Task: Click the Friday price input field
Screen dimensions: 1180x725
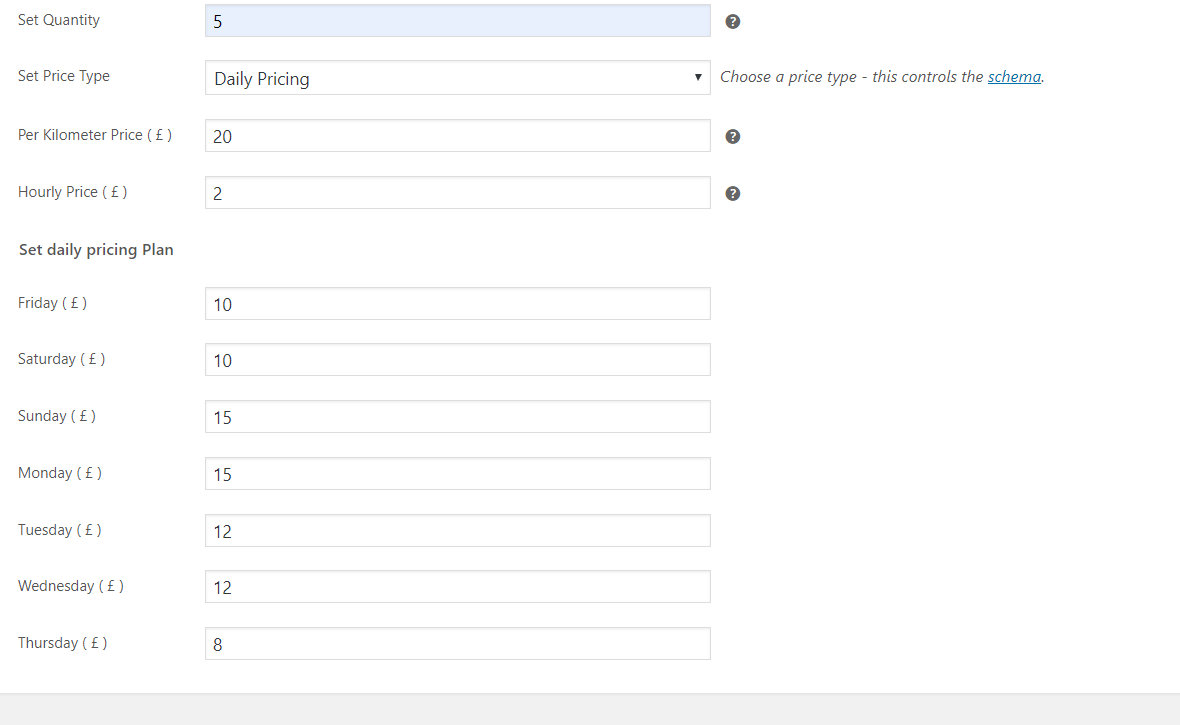Action: click(457, 304)
